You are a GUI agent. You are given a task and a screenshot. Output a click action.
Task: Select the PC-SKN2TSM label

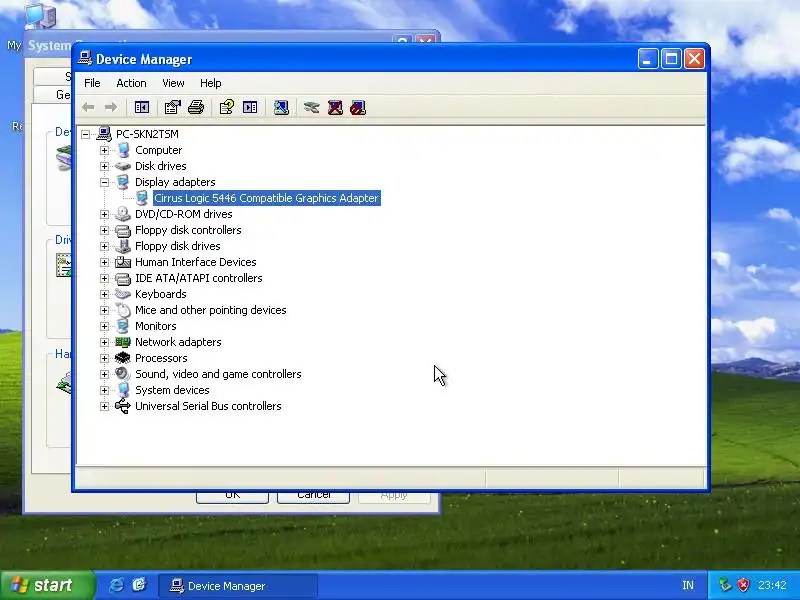(x=147, y=134)
